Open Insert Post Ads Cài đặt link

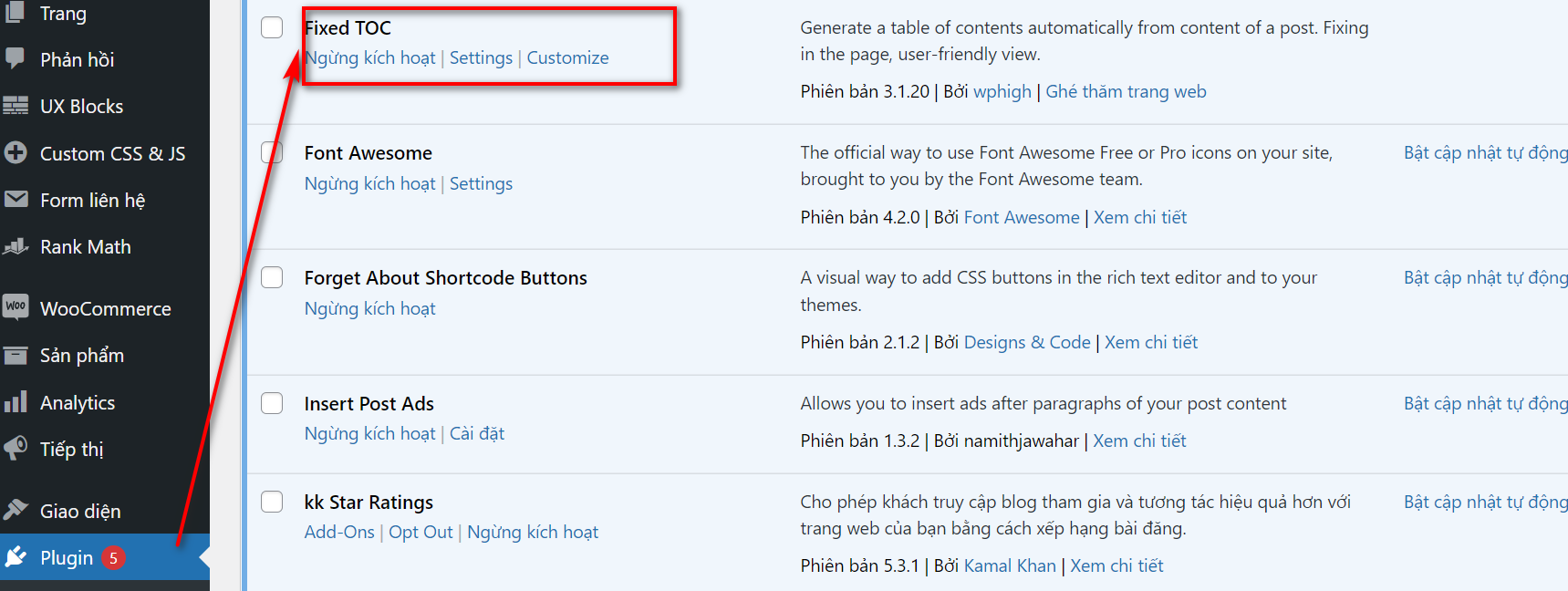point(477,433)
